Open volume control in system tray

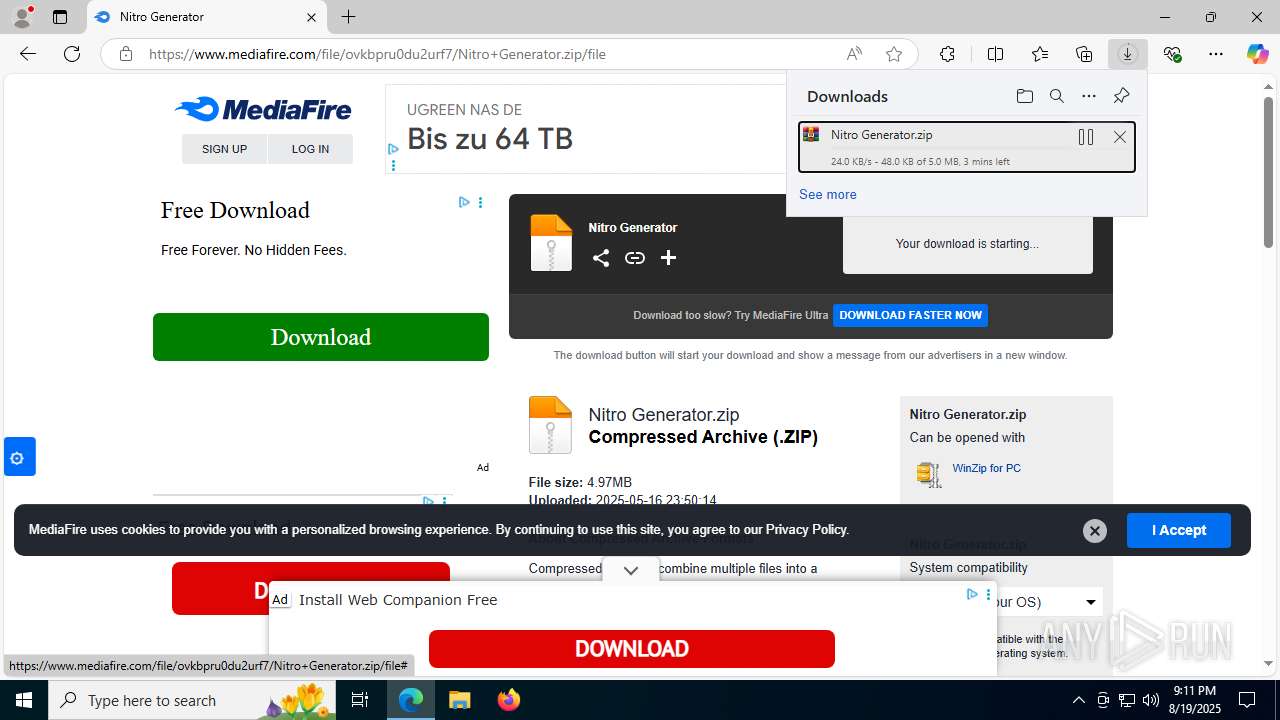(1150, 700)
